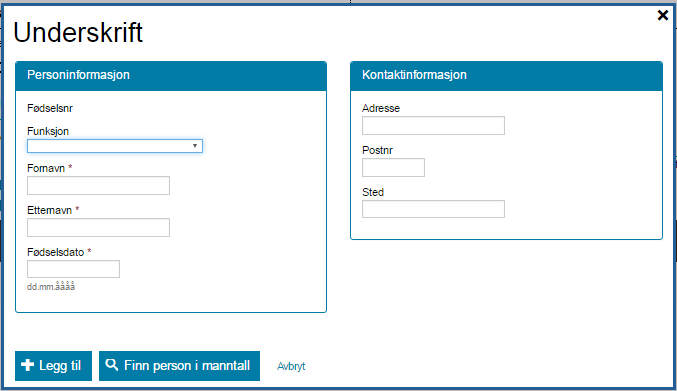Click the plus icon on Legg til
Screen dimensions: 677x391
(27, 365)
